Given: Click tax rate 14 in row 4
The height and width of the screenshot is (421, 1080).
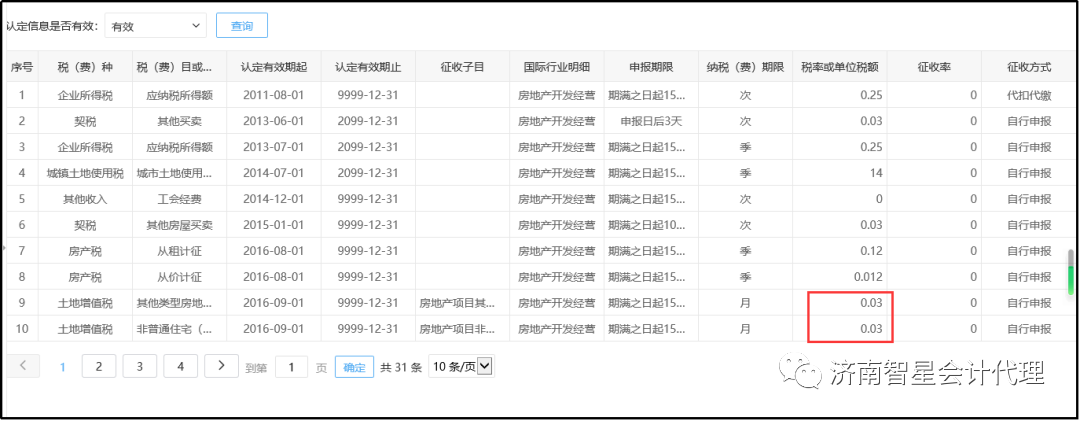Looking at the screenshot, I should click(x=876, y=173).
